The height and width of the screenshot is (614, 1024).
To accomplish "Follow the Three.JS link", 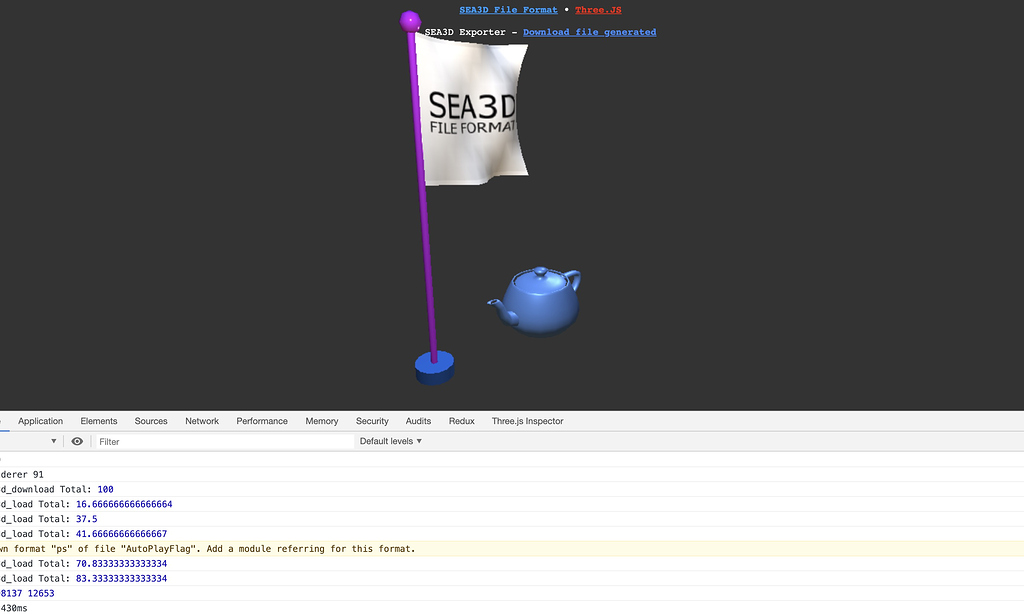I will tap(599, 10).
